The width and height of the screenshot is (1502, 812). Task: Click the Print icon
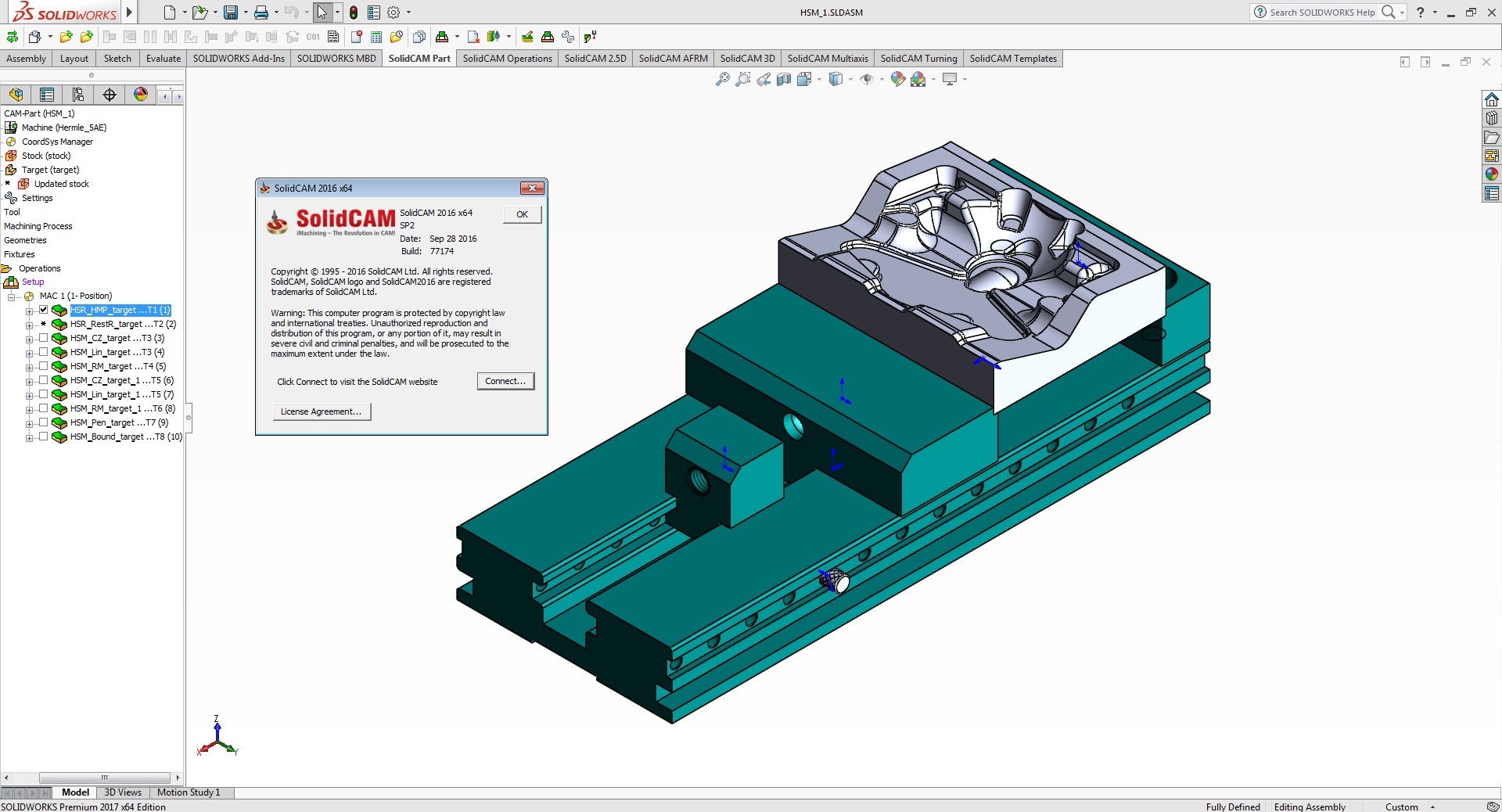coord(261,13)
